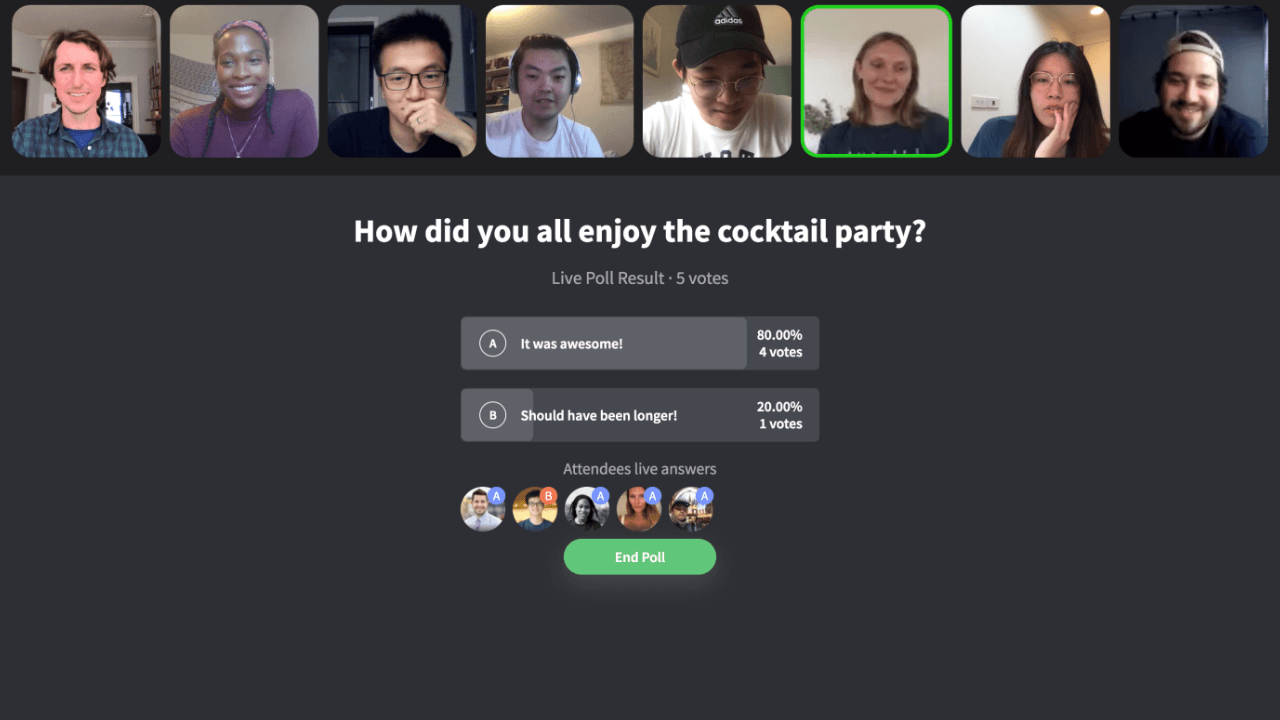The height and width of the screenshot is (720, 1280).
Task: Click the End Poll button
Action: click(x=640, y=557)
